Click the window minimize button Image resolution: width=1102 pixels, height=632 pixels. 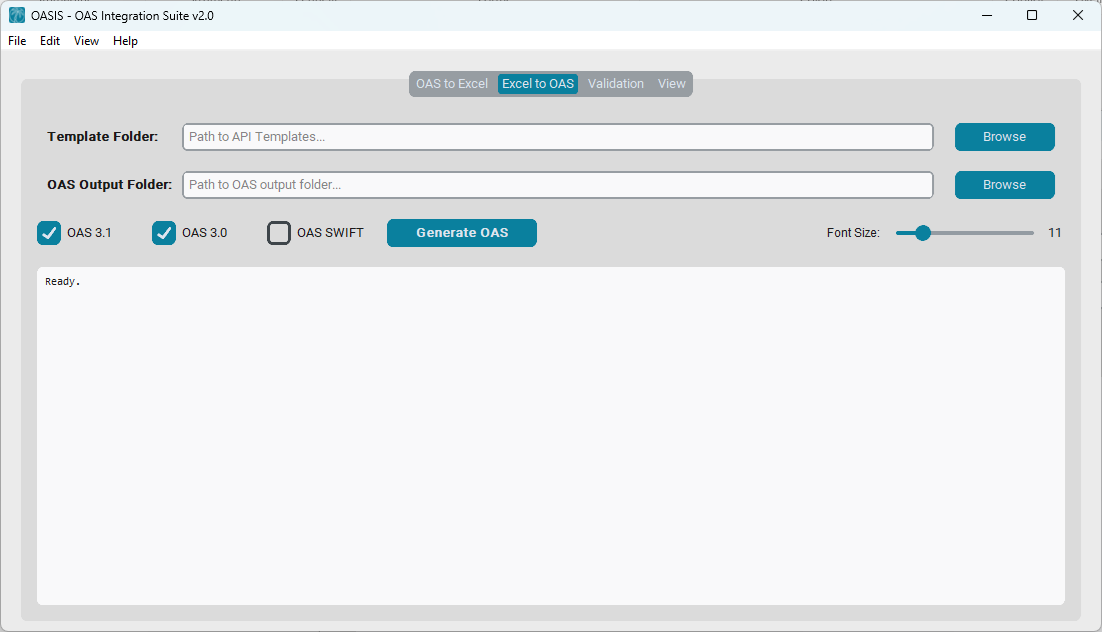pos(986,15)
